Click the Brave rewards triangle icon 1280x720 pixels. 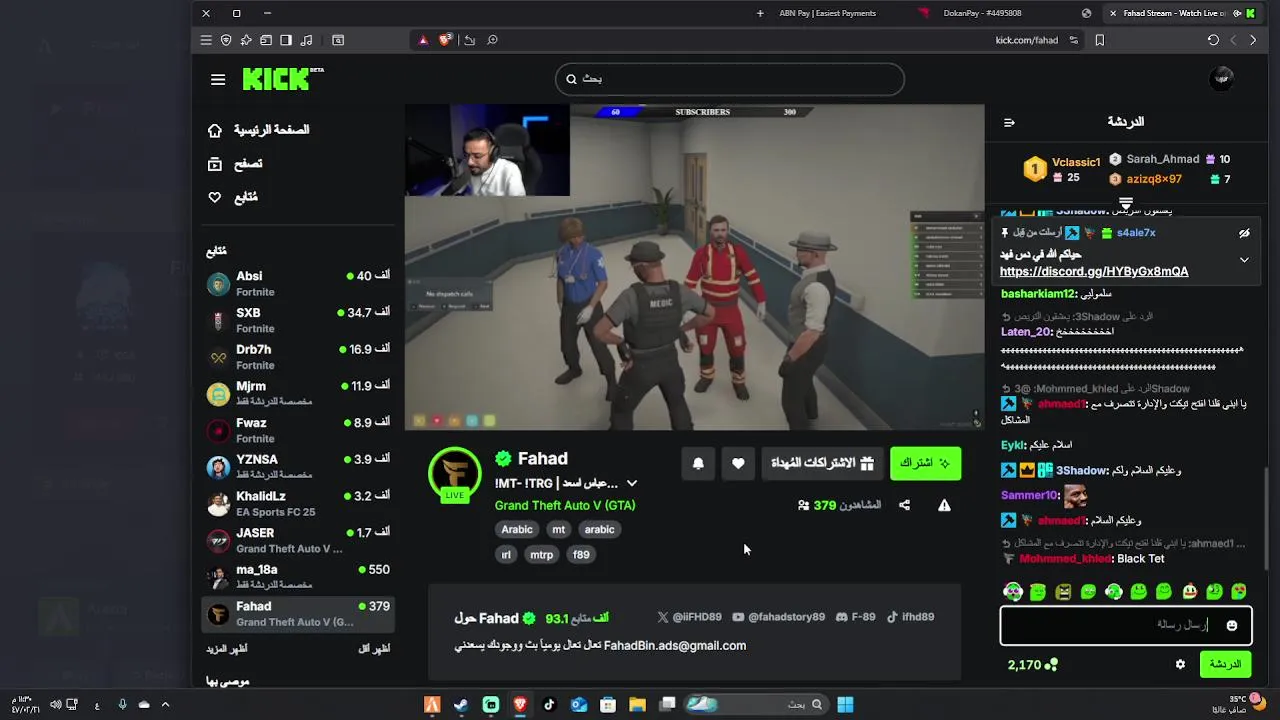(x=423, y=40)
